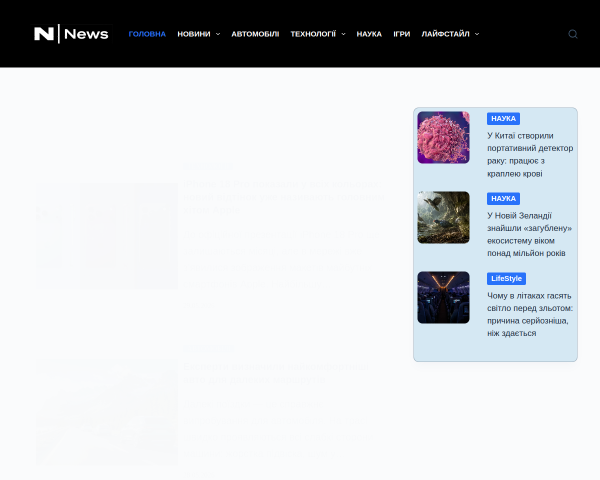Open the ЛАЙФСТАЙЛ menu item
Image resolution: width=600 pixels, height=480 pixels.
(x=445, y=34)
